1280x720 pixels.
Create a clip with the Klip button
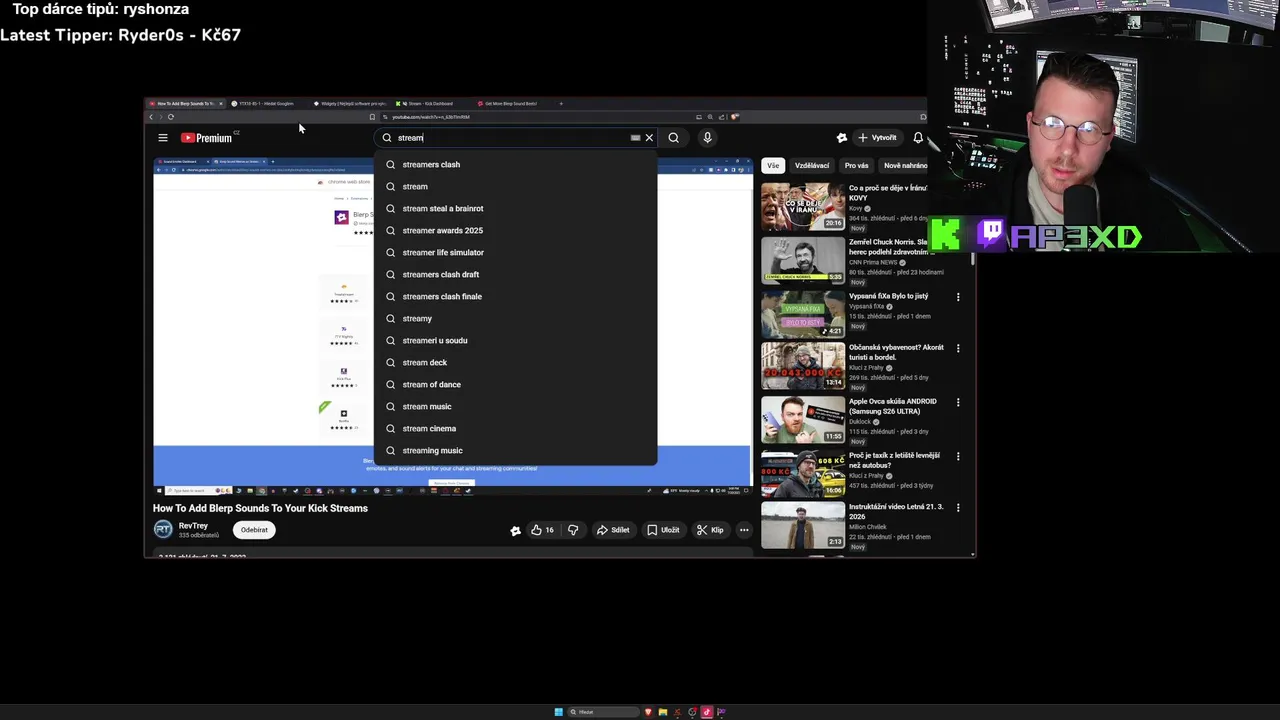point(710,530)
